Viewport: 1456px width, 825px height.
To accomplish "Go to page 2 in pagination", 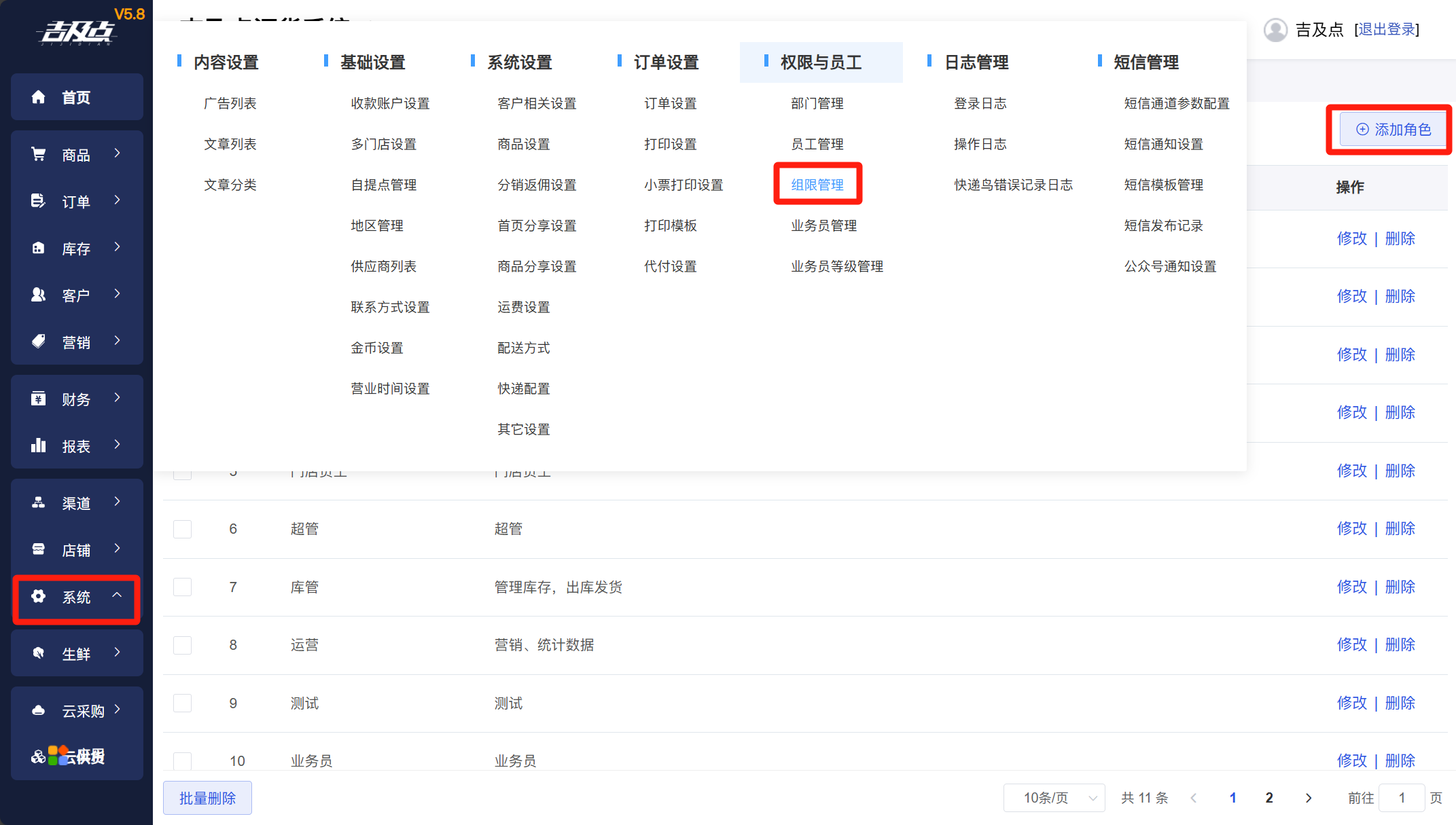I will pos(1268,798).
